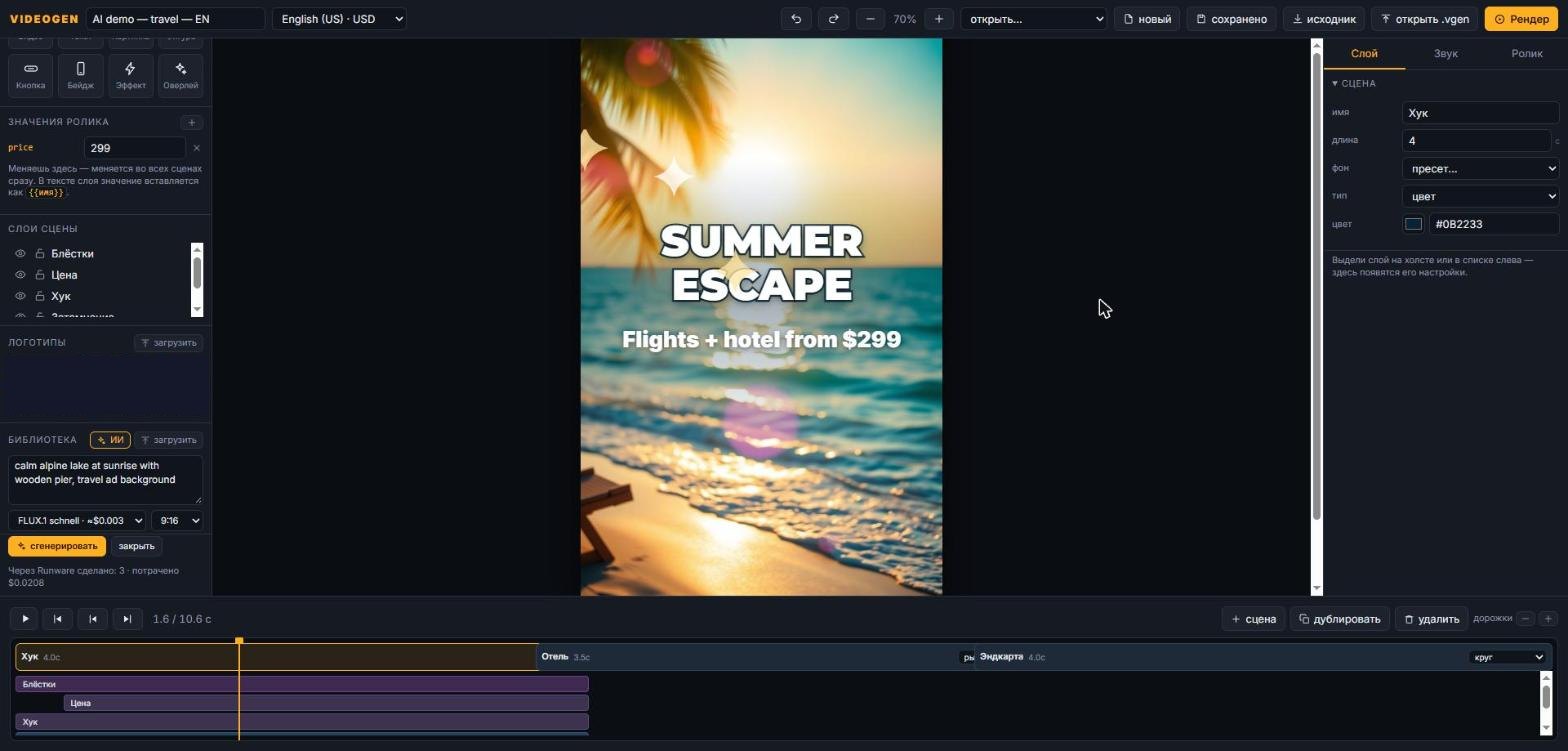Remove the price variable
The image size is (1568, 751).
coord(196,148)
